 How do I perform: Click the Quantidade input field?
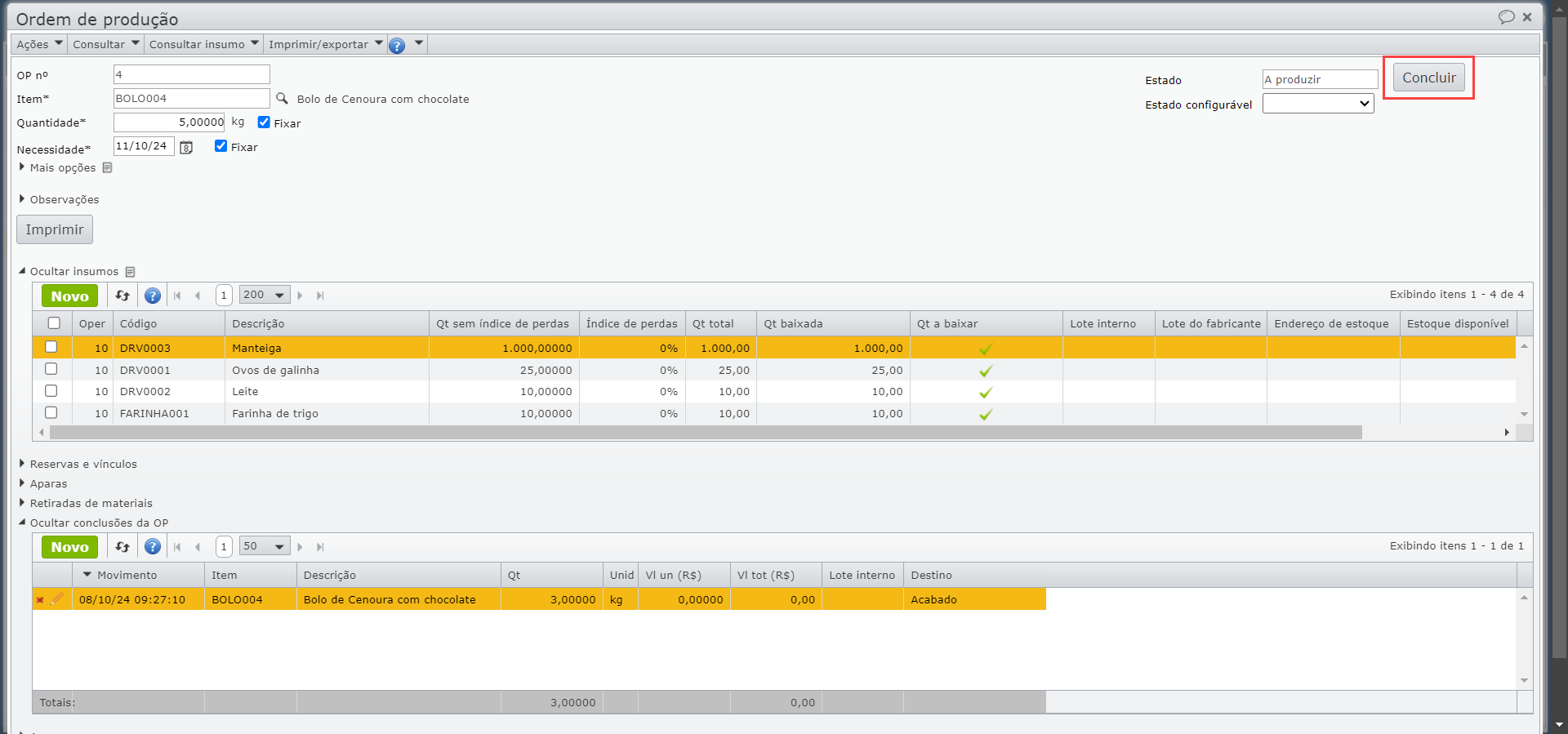(x=169, y=122)
